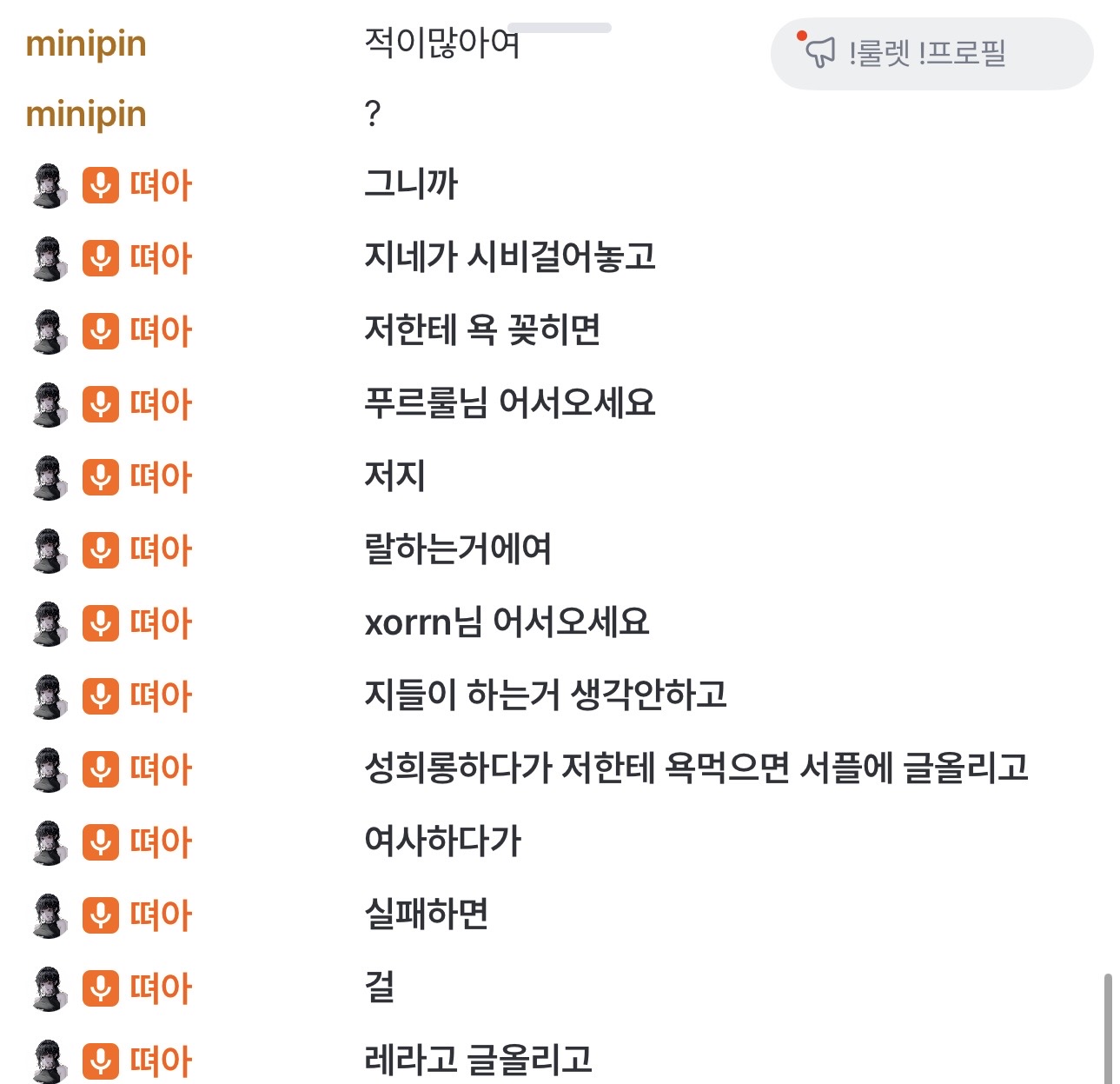The width and height of the screenshot is (1120, 1084).
Task: Select the message "성희롱하다가 저한테 욕먹으면 서플에 글올리고"
Action: click(x=696, y=768)
